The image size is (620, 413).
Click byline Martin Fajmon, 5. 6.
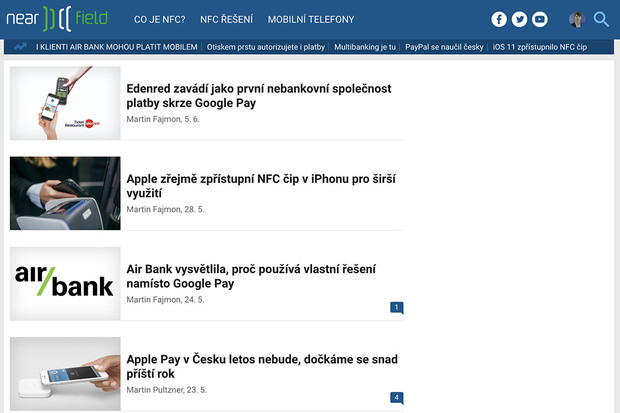point(163,119)
